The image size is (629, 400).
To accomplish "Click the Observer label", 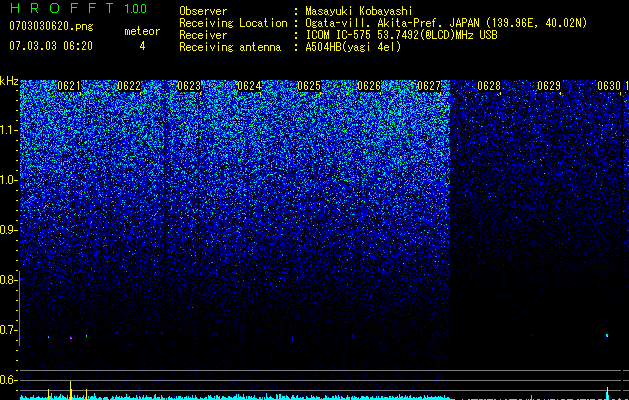I will 203,11.
